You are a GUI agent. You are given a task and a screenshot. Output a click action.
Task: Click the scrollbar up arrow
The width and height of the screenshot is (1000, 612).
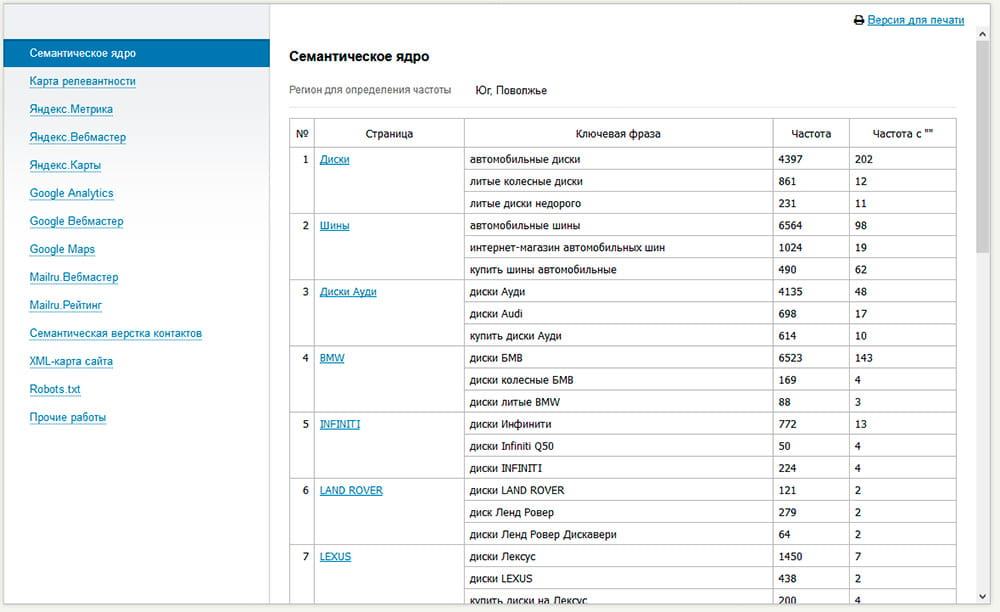click(983, 34)
